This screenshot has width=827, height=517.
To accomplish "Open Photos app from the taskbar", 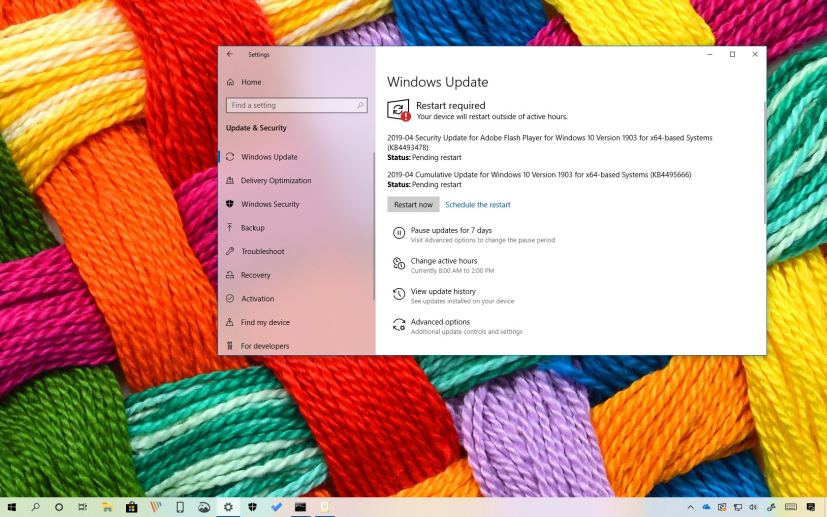I will click(204, 507).
